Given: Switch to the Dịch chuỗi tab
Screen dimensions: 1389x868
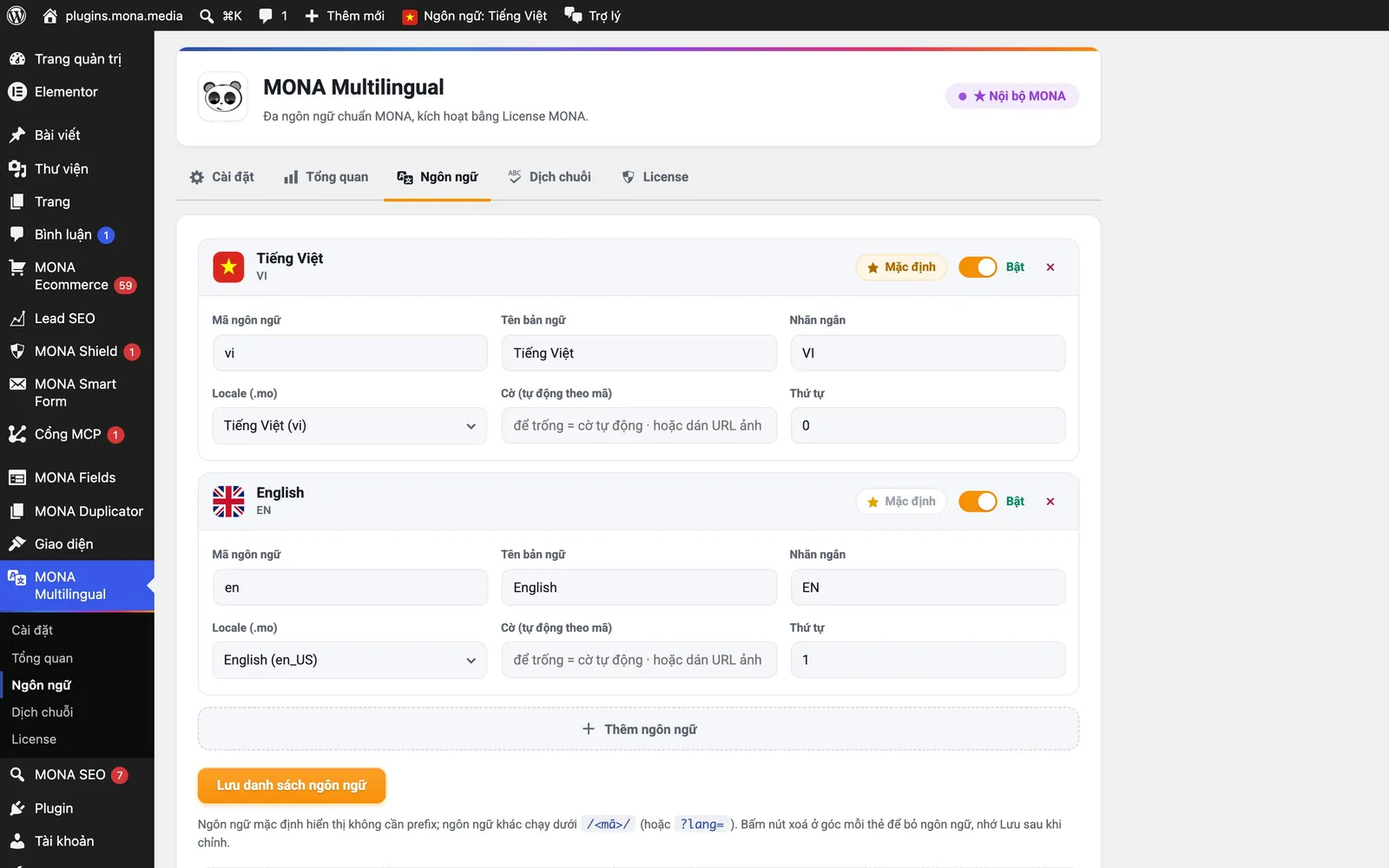Looking at the screenshot, I should [x=550, y=177].
